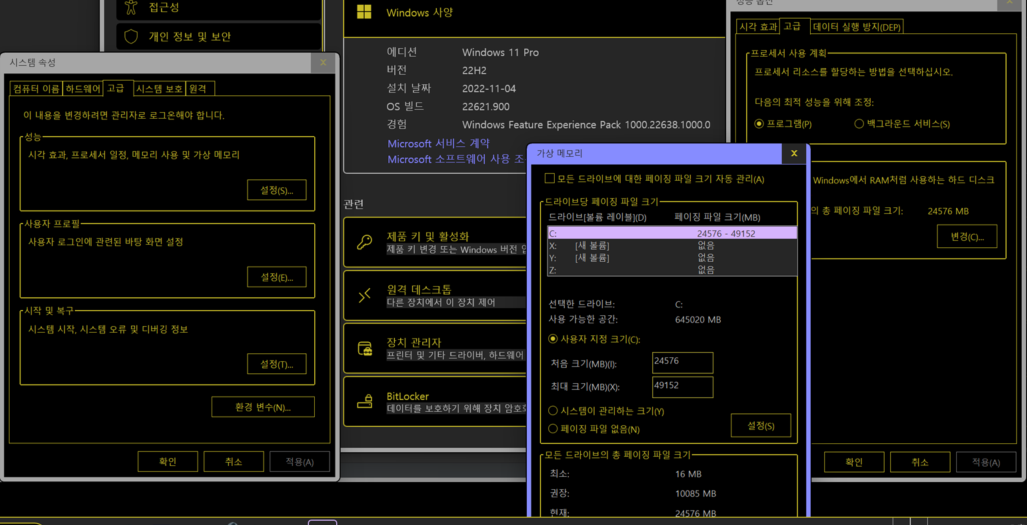Click the remote desktop icon for 원격 데스크톱
This screenshot has width=1027, height=525.
[364, 296]
